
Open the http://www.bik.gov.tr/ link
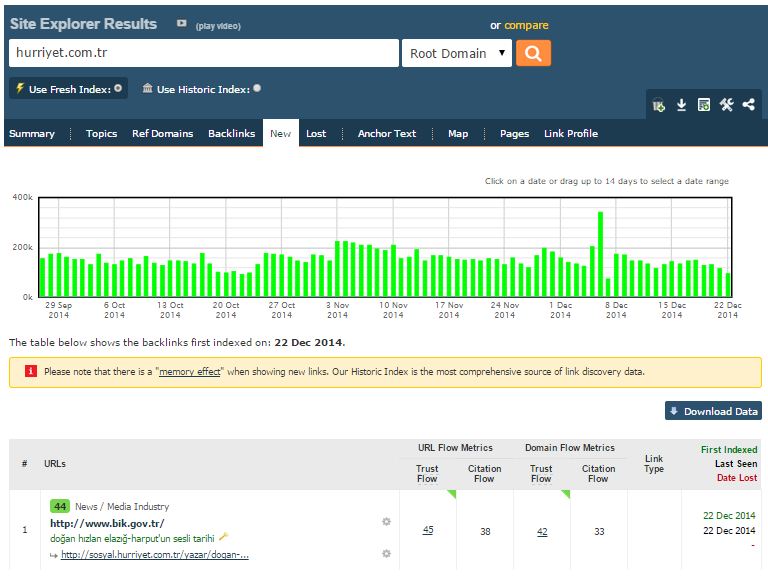(107, 523)
